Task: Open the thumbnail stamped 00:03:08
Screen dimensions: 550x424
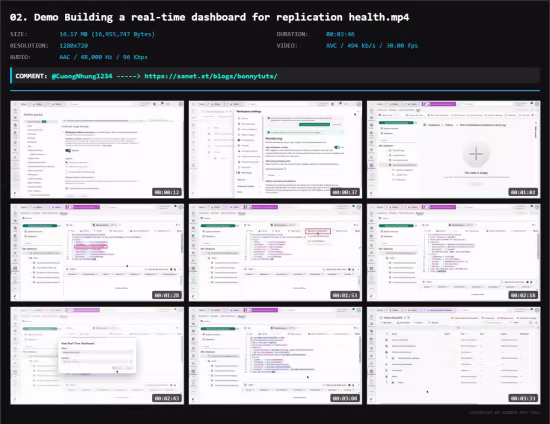Action: [275, 356]
